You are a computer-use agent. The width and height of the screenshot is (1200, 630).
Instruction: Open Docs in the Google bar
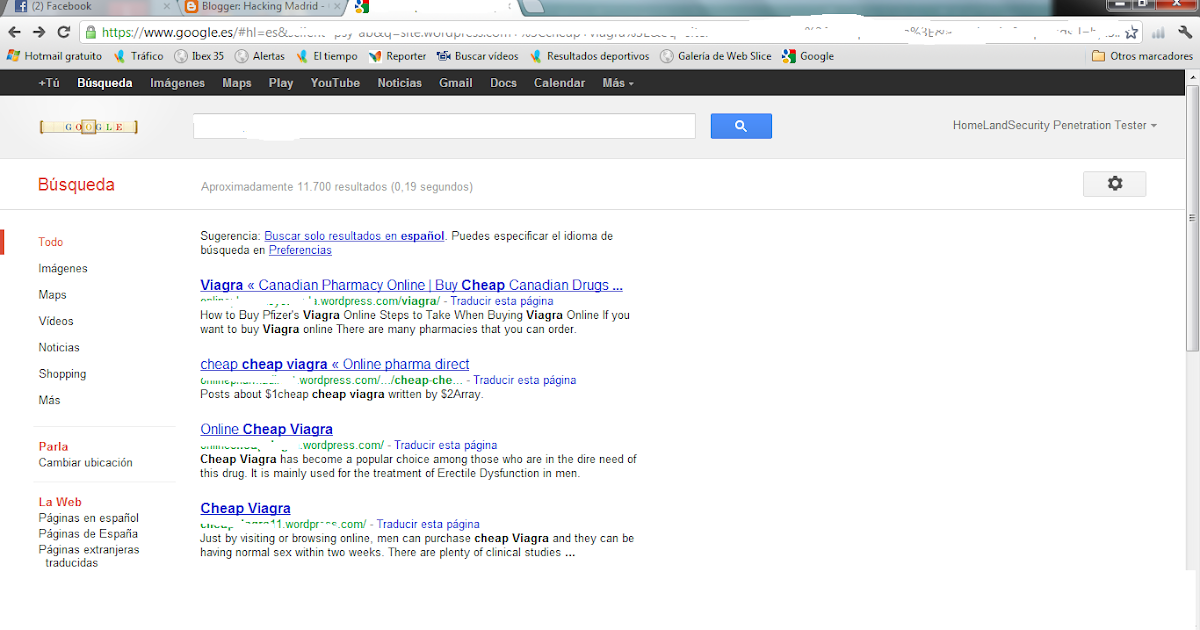click(503, 83)
